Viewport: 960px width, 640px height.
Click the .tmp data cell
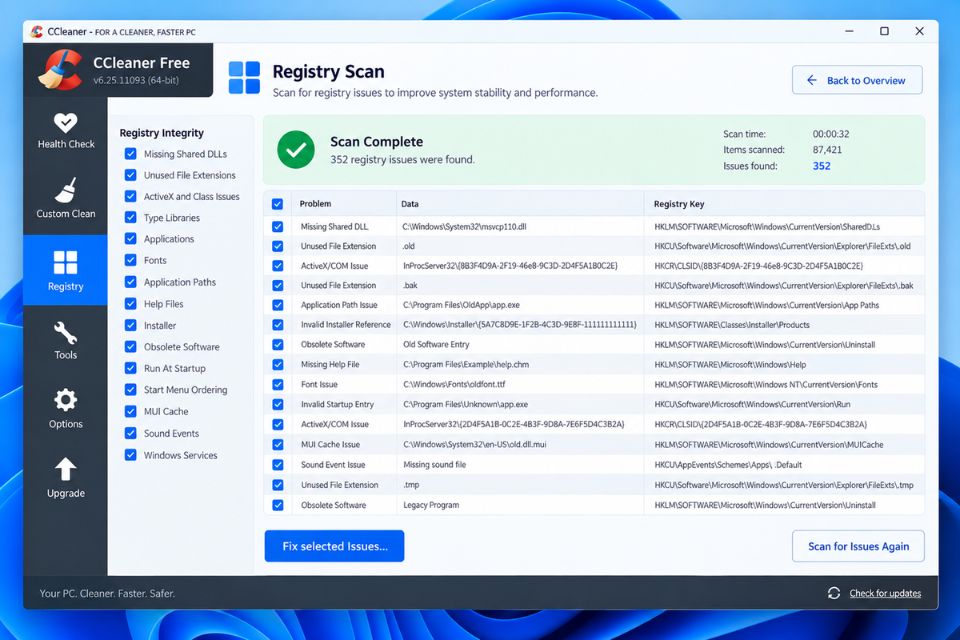click(x=411, y=484)
